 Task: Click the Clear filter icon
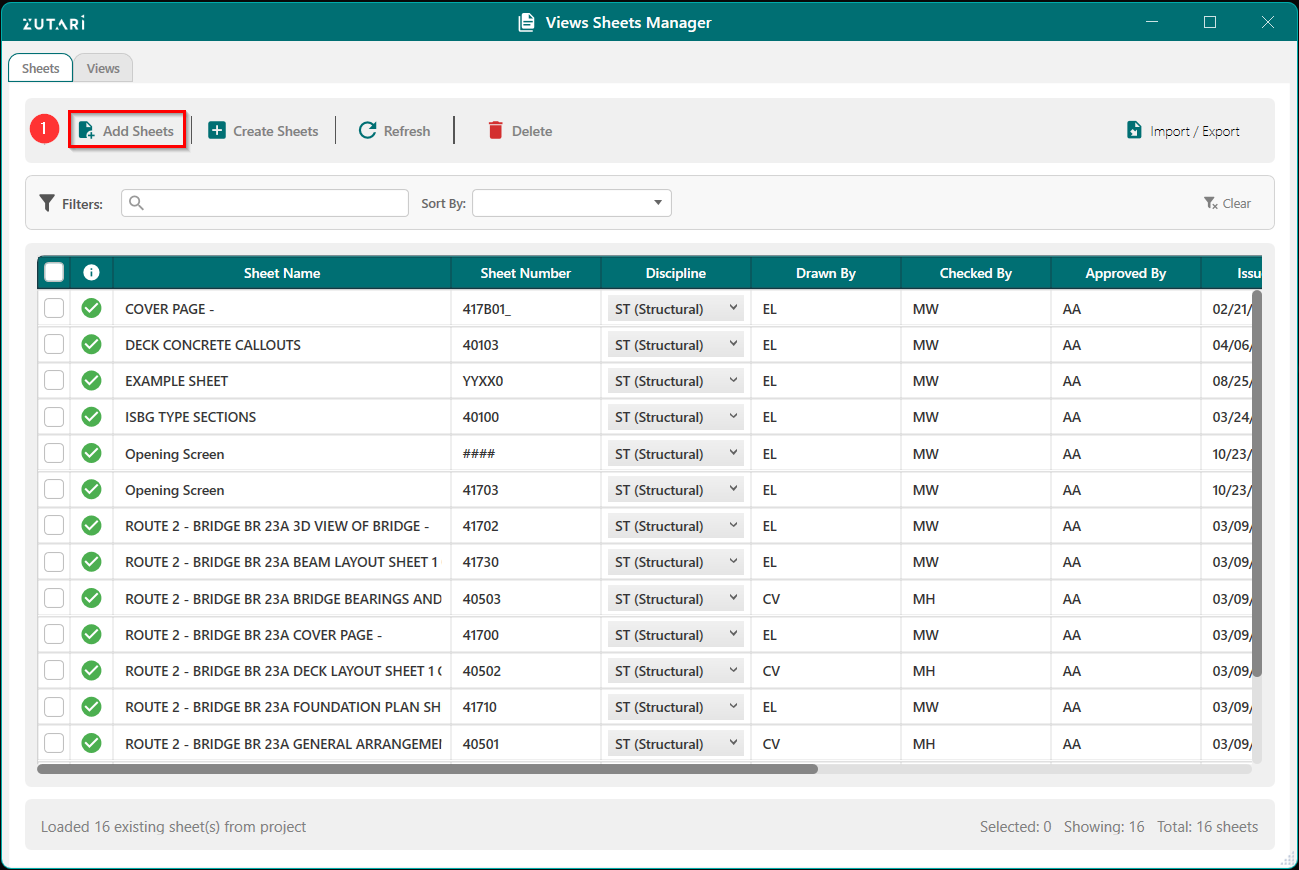[1211, 204]
